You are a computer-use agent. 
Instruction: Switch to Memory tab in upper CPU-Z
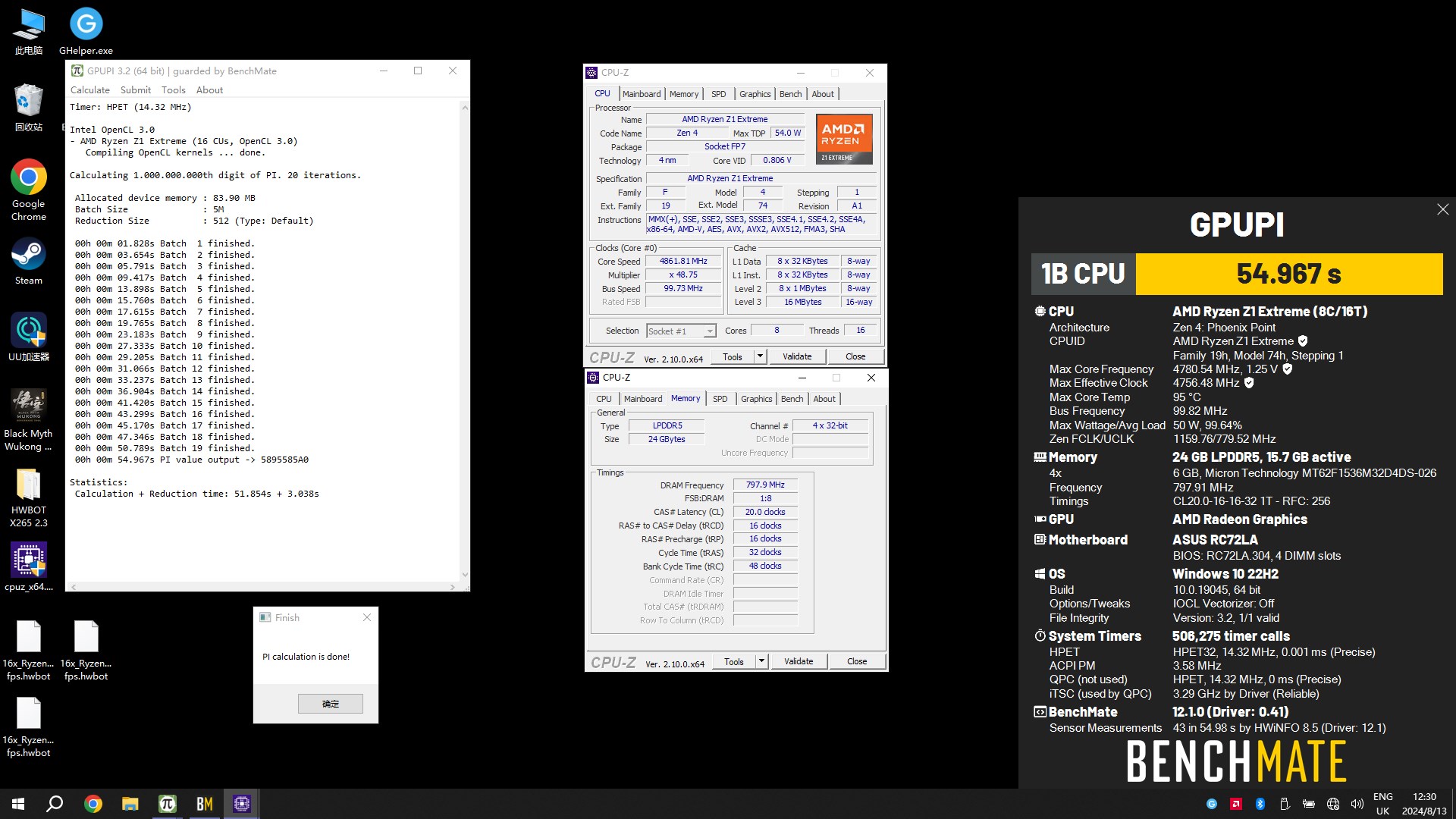(684, 94)
